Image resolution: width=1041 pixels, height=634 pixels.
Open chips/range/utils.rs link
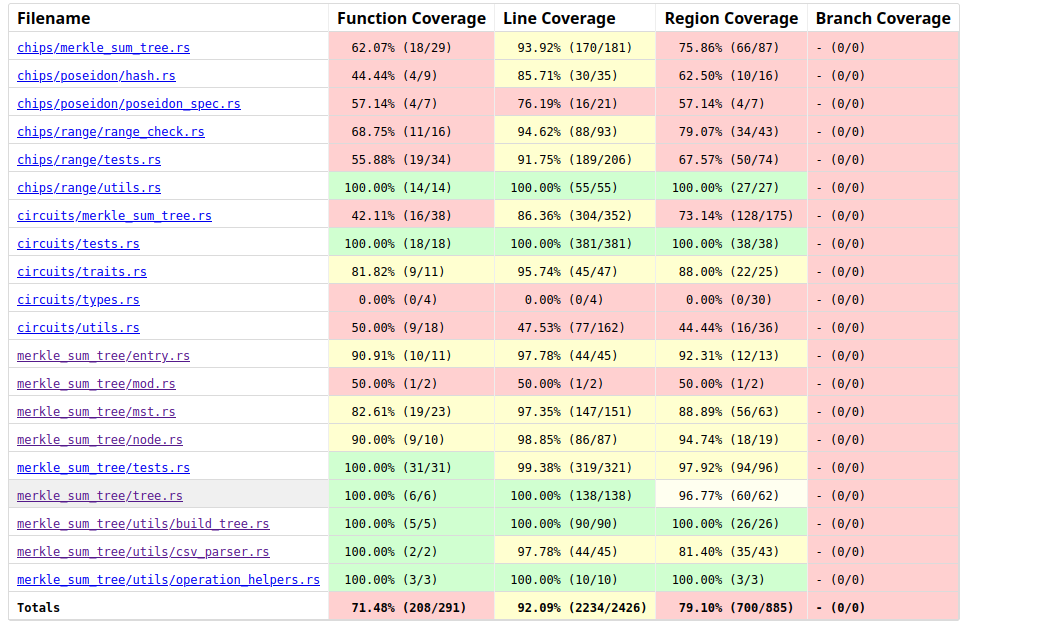[89, 188]
